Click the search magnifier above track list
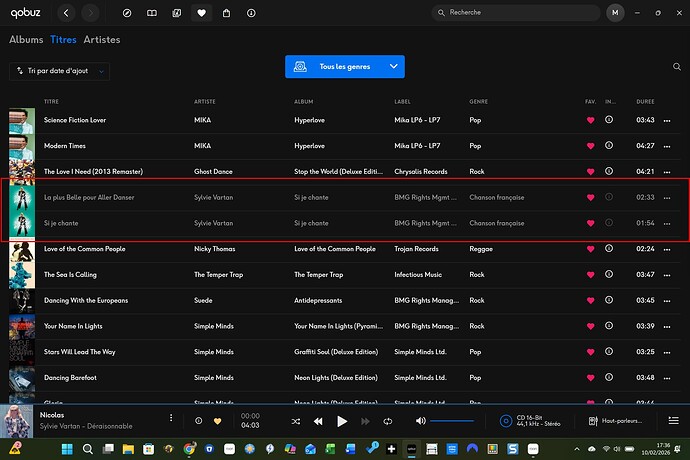The width and height of the screenshot is (690, 460). pyautogui.click(x=676, y=67)
